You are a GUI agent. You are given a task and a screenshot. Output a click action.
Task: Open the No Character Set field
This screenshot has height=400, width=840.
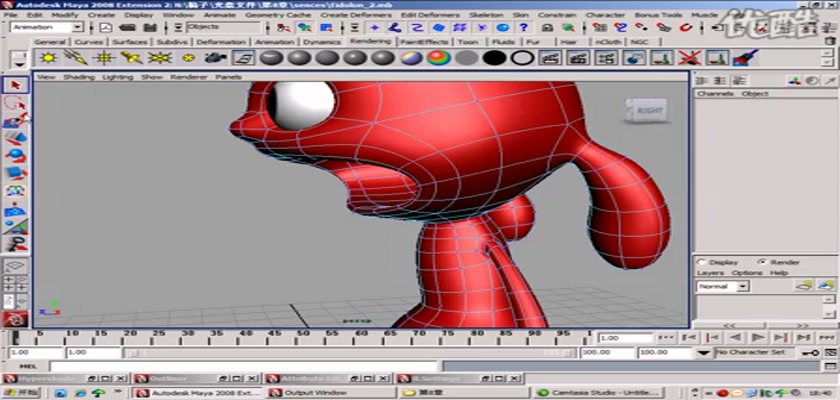755,352
